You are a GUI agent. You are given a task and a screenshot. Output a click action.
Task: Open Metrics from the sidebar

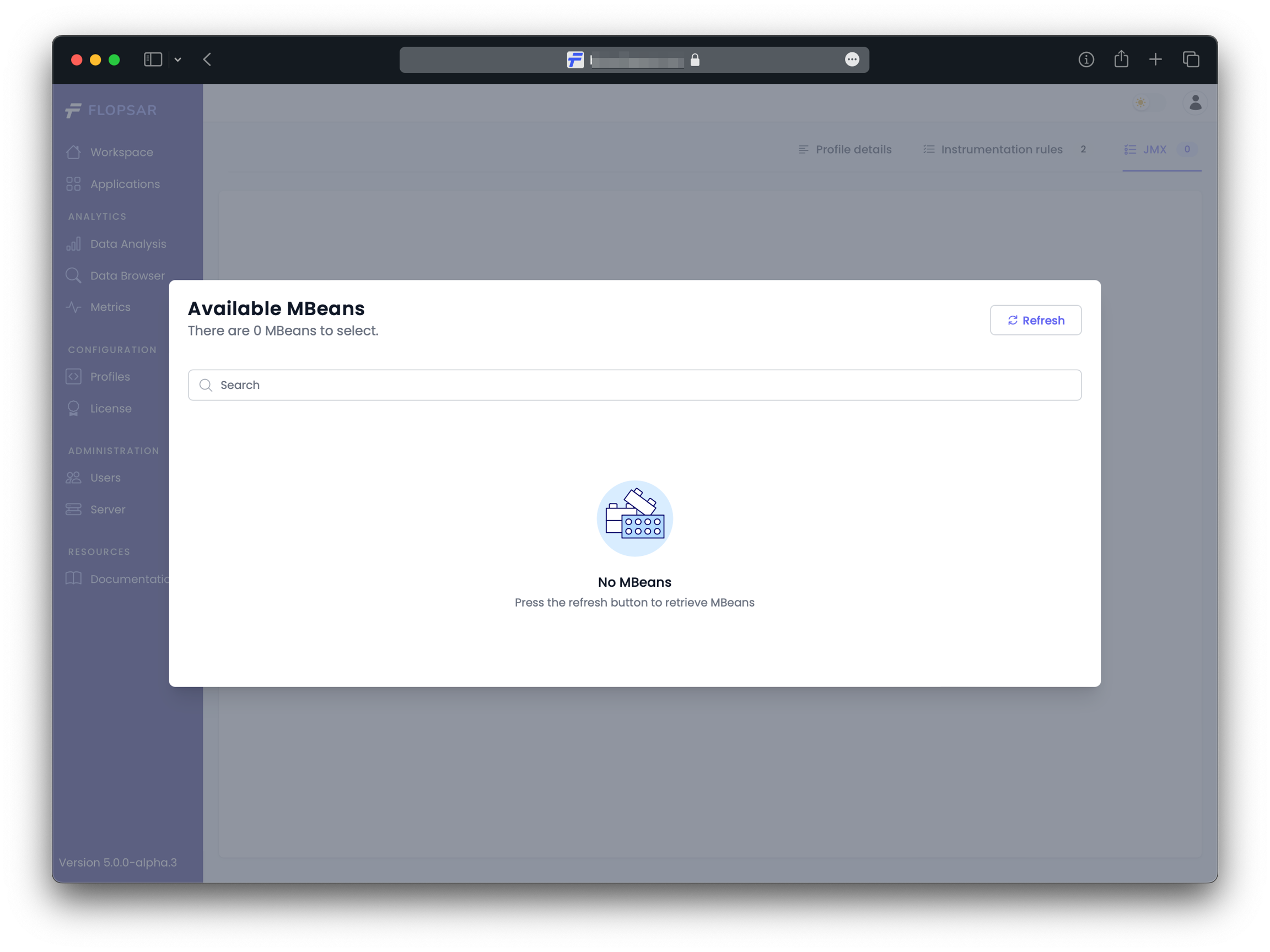[x=110, y=307]
